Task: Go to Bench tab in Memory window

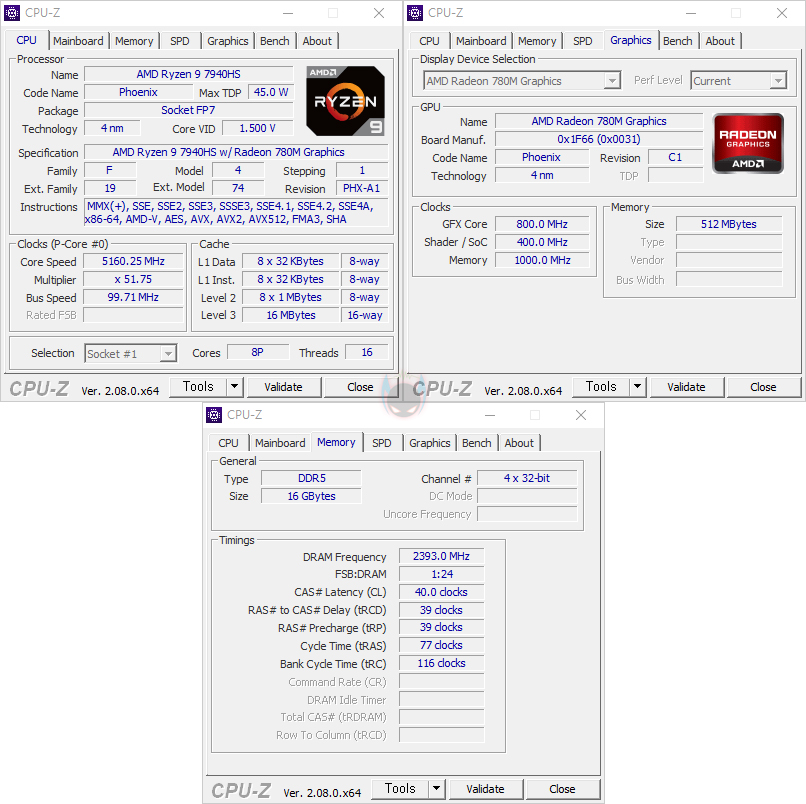Action: (477, 443)
